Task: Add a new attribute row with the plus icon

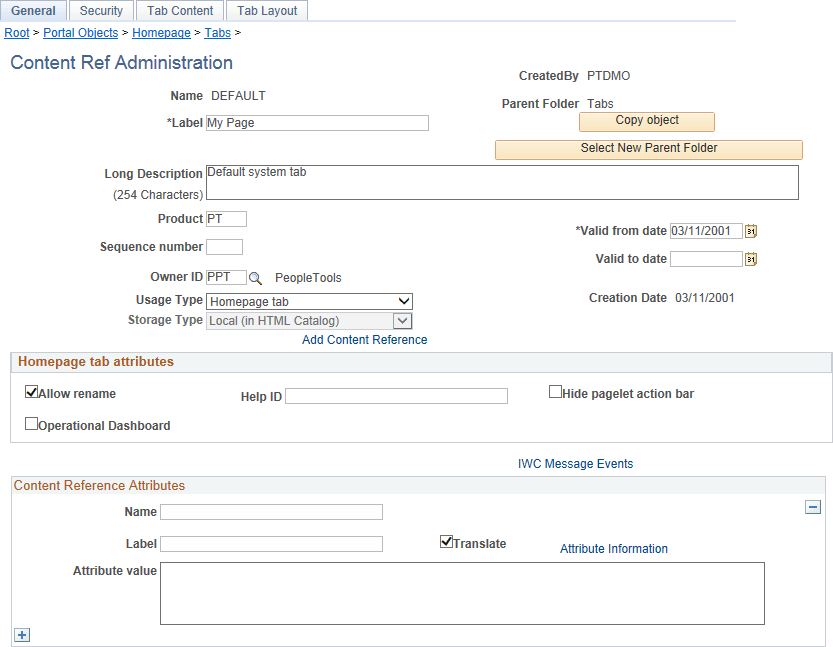Action: pos(21,634)
